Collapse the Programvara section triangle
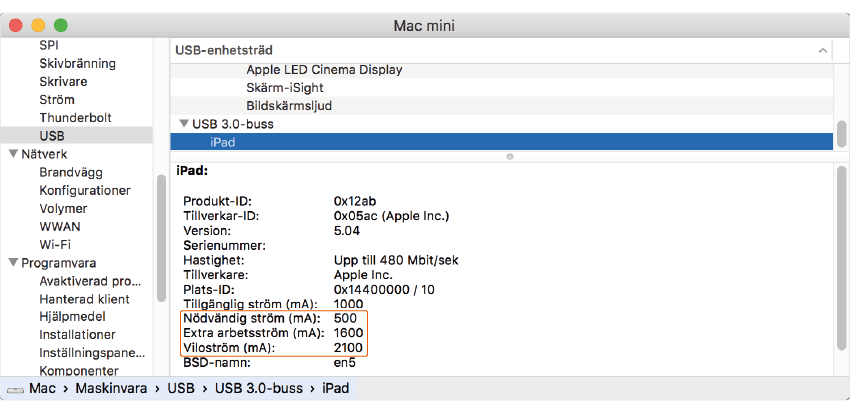This screenshot has width=850, height=412. [x=13, y=263]
